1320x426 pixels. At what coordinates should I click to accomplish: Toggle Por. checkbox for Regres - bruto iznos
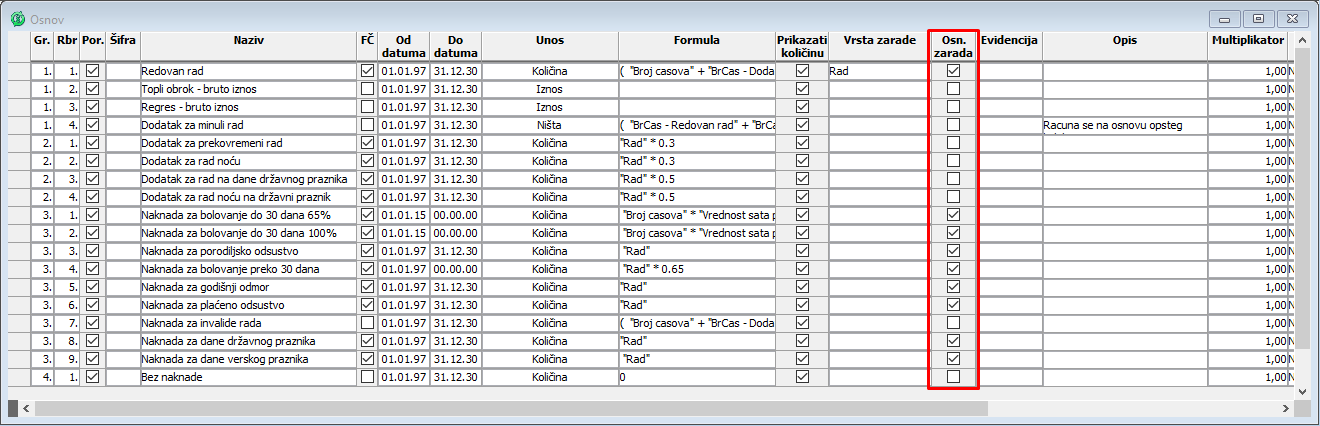pyautogui.click(x=93, y=107)
